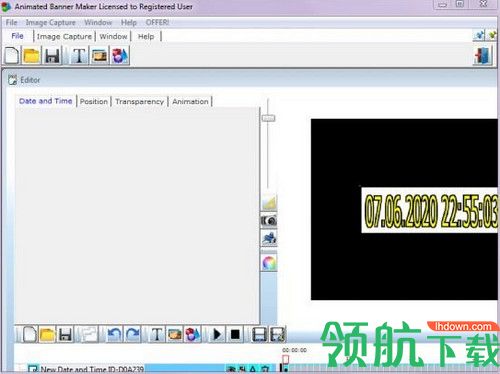Click the exit door icon at top right
Viewport: 500px width, 374px height.
click(482, 55)
